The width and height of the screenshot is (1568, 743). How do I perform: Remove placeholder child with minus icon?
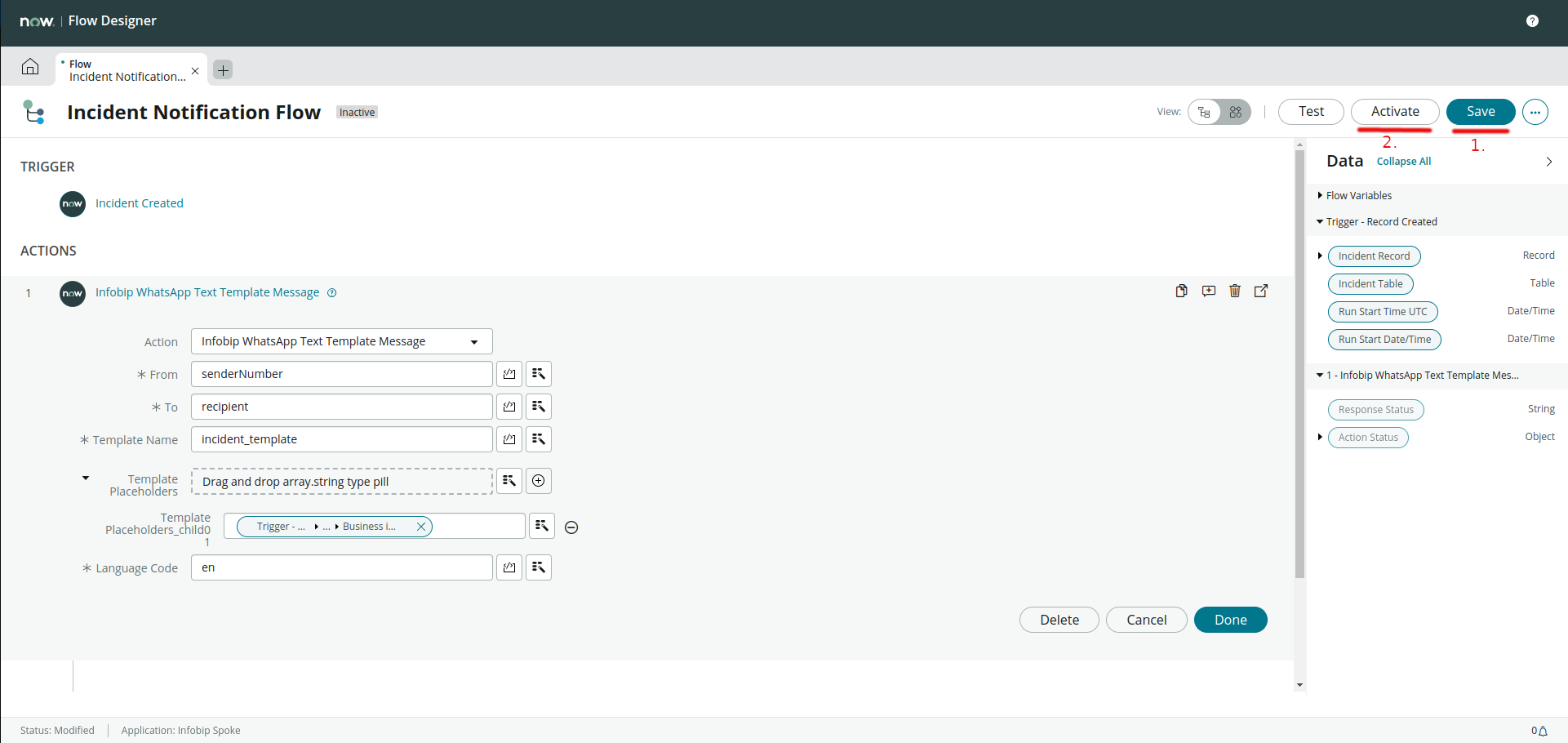tap(571, 527)
